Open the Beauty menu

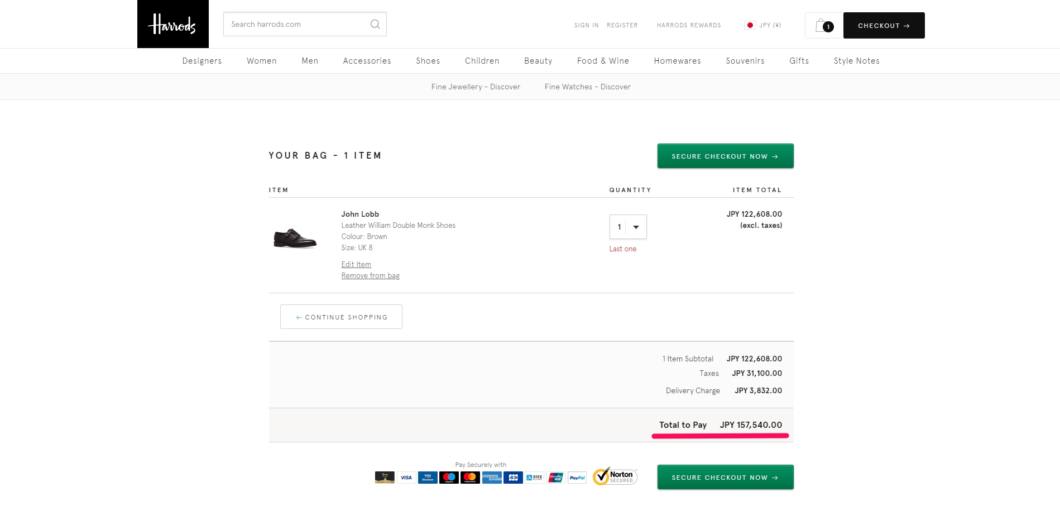pos(538,61)
